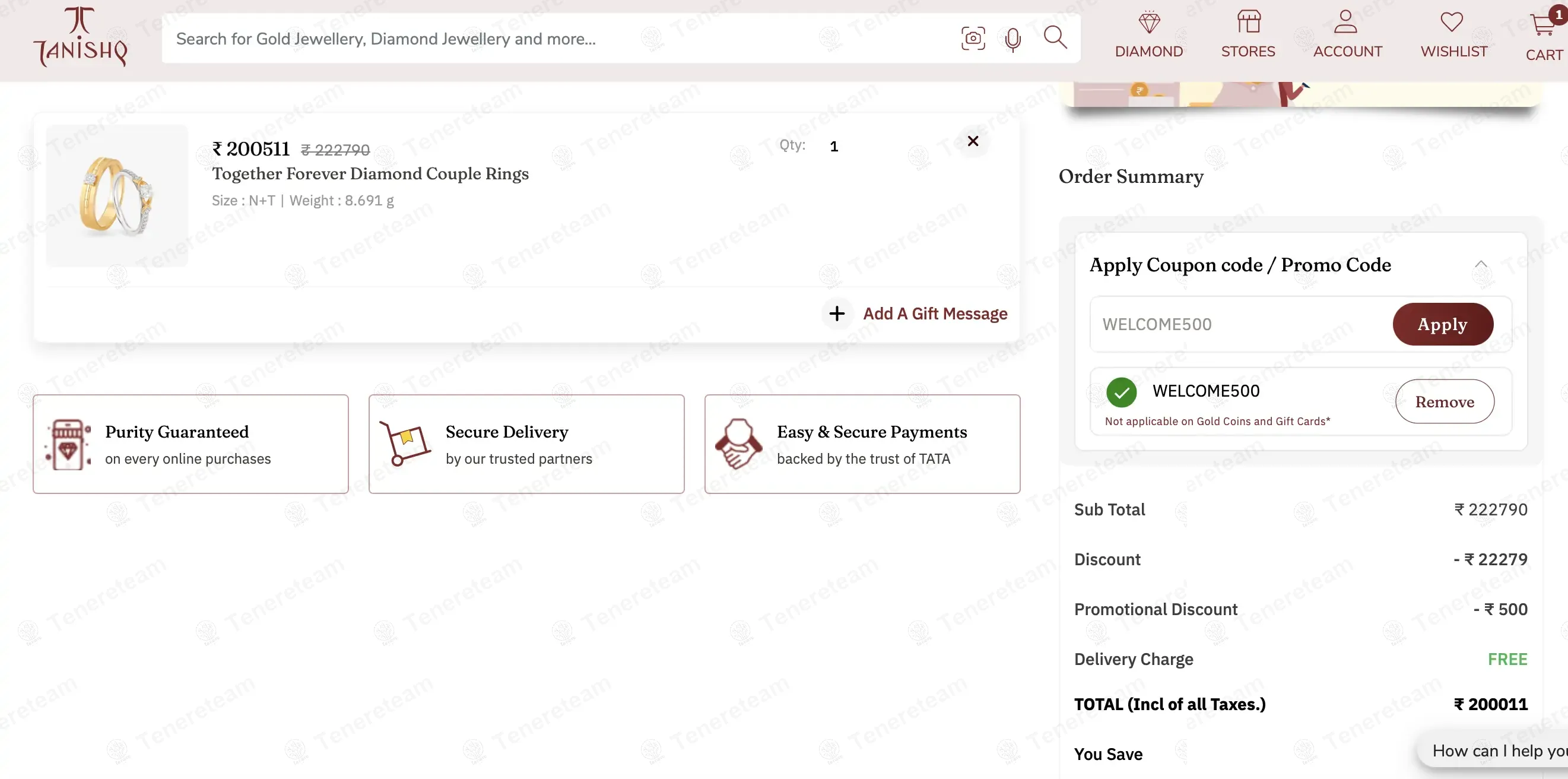Click Not applicable on Gold Coins note
The image size is (1568, 779).
pos(1217,422)
